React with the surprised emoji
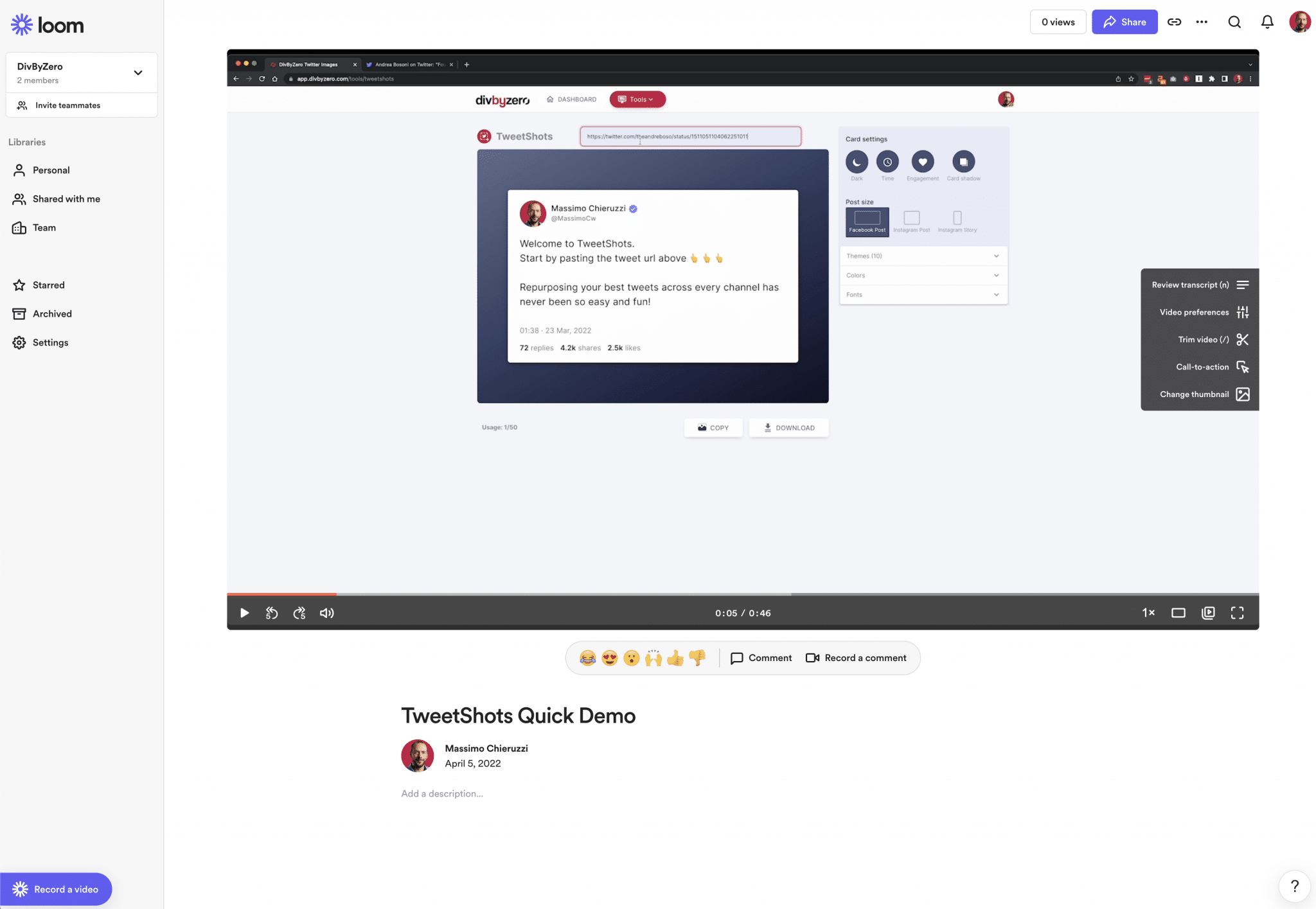Image resolution: width=1316 pixels, height=909 pixels. point(631,658)
